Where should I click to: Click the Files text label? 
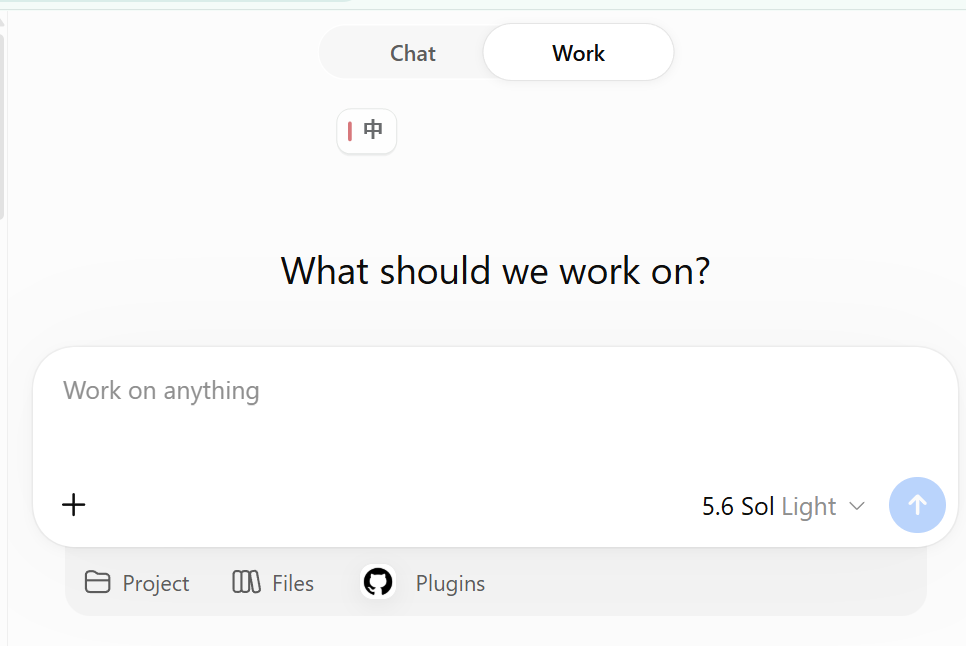293,583
